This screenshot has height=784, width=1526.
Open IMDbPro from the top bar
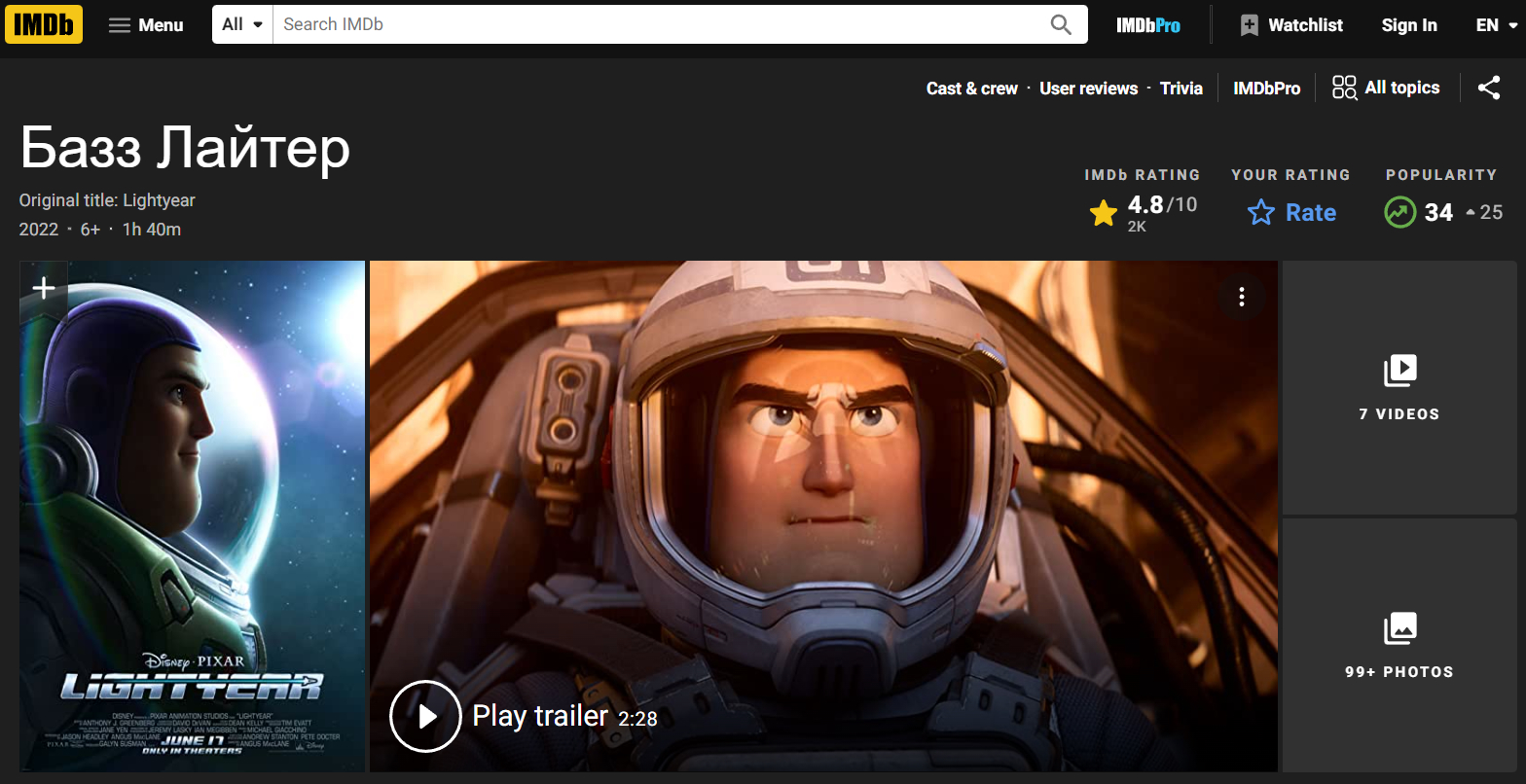[1148, 25]
